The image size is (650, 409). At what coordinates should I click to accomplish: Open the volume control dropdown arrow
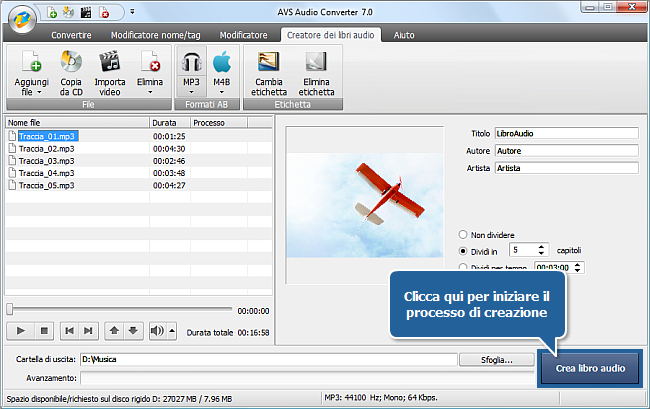(x=171, y=330)
